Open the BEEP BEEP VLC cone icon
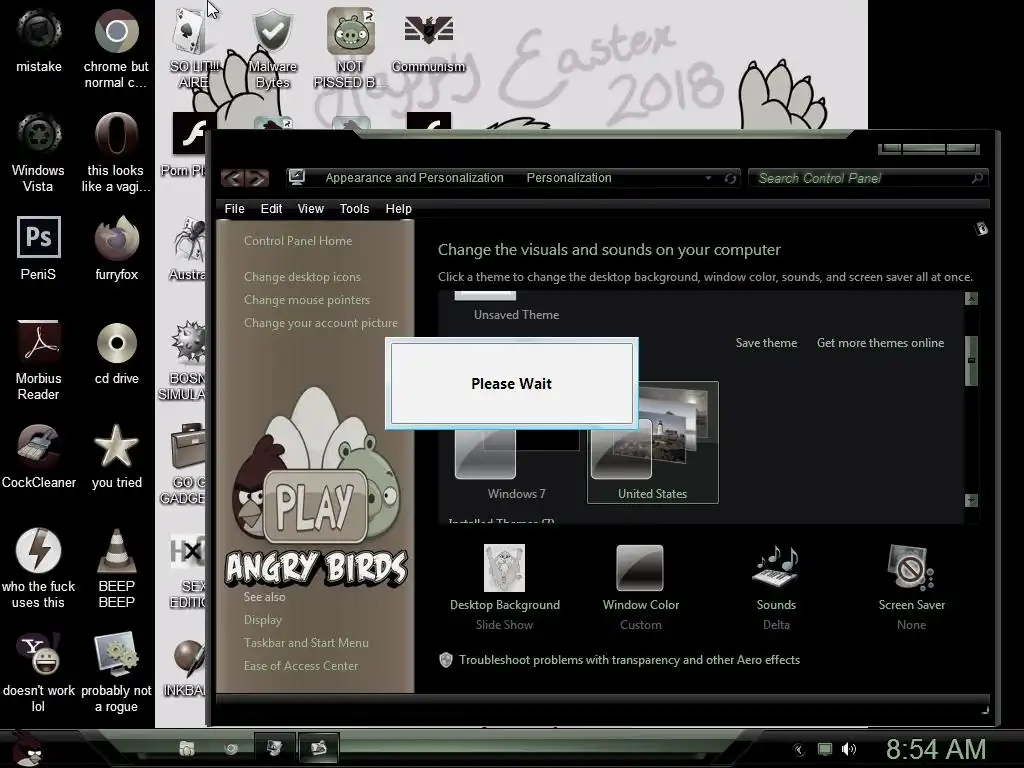The image size is (1024, 768). [116, 568]
